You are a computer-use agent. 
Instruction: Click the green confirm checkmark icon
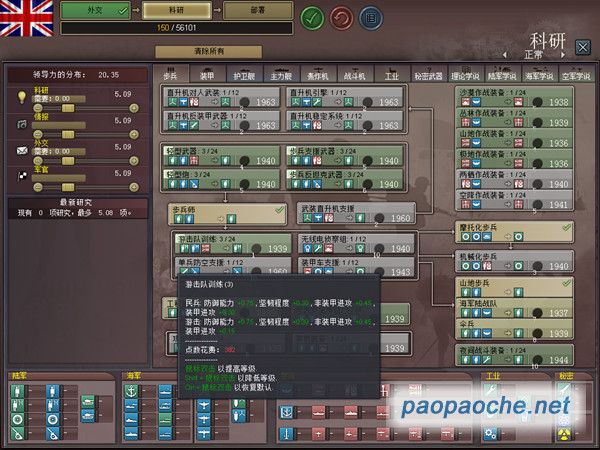(312, 18)
